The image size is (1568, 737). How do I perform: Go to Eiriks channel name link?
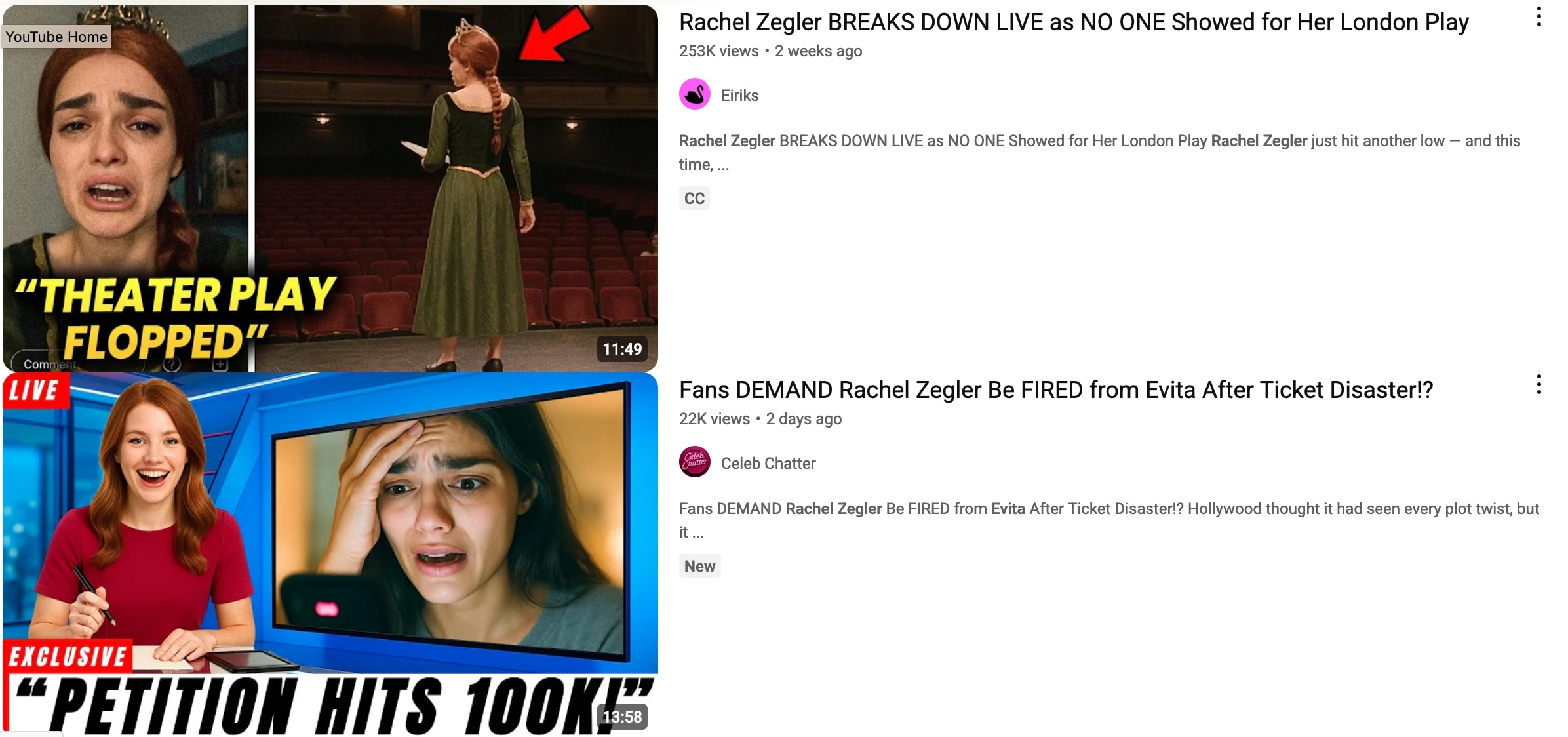pyautogui.click(x=739, y=95)
